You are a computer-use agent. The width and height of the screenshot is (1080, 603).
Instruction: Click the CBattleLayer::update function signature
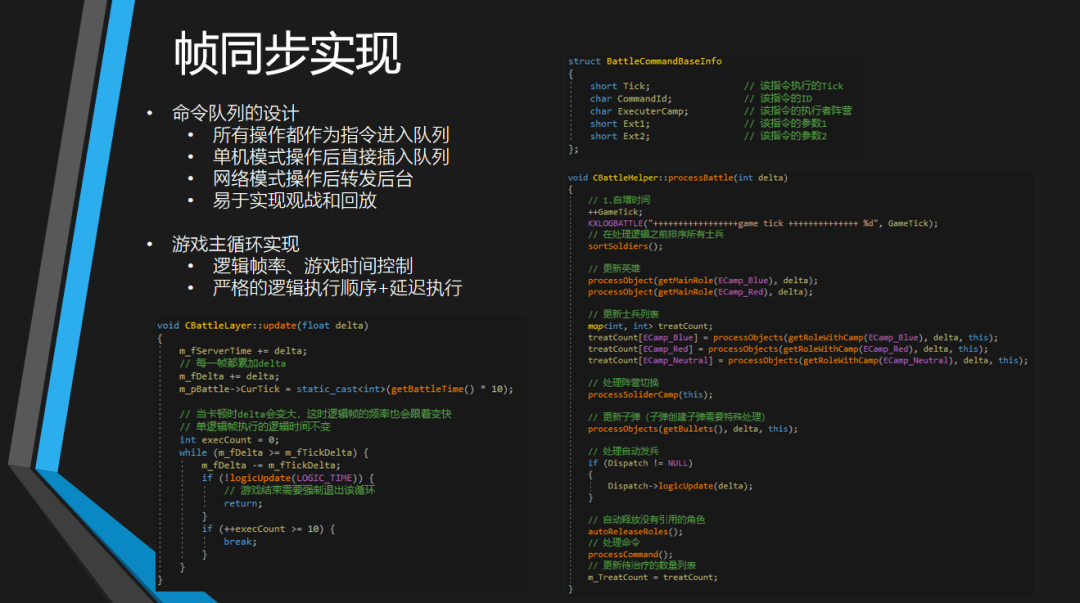[x=262, y=325]
